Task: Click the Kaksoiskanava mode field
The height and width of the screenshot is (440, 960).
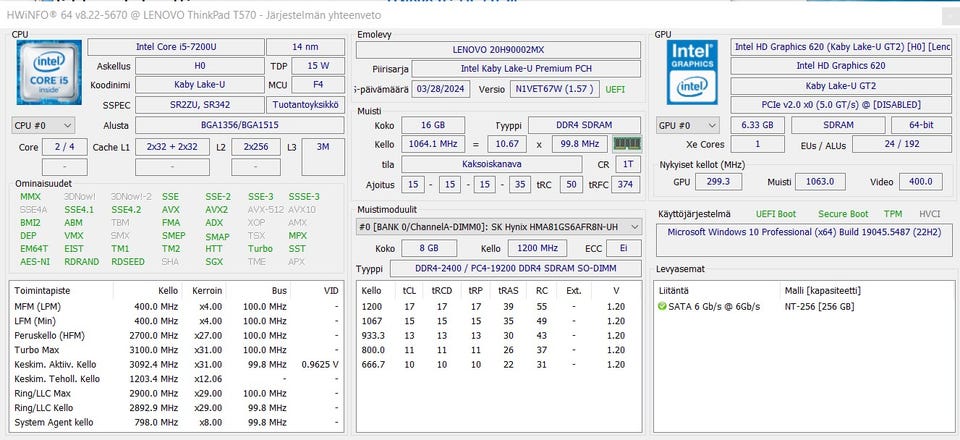Action: [x=492, y=165]
